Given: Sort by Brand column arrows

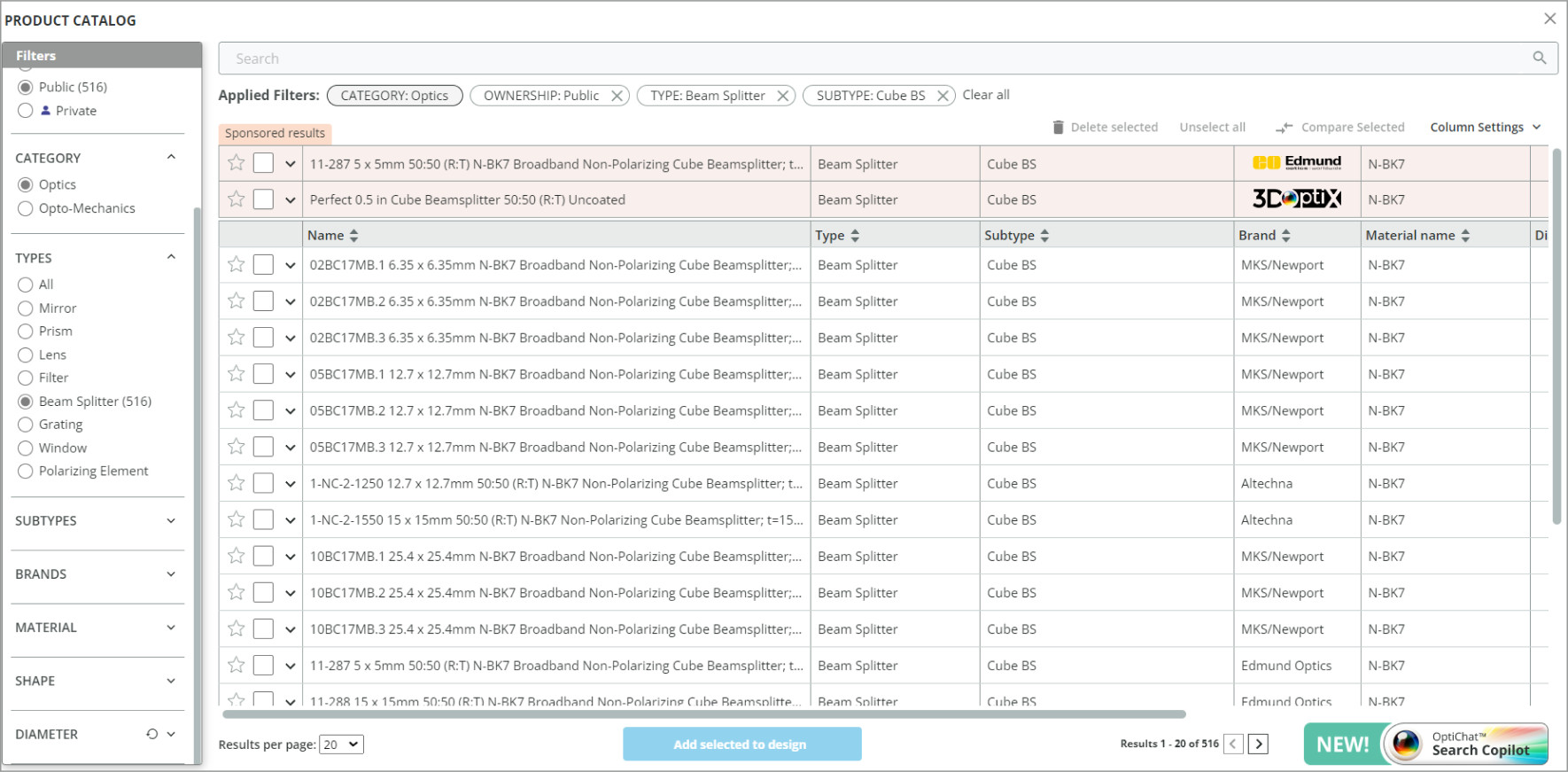Looking at the screenshot, I should [1286, 236].
